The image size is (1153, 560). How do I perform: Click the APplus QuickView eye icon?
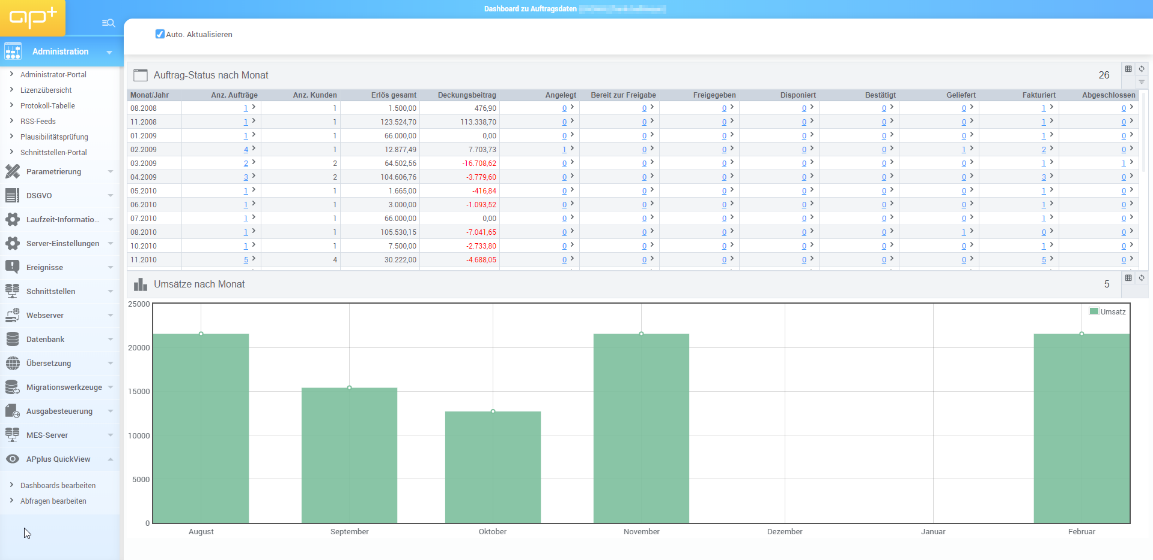click(13, 459)
